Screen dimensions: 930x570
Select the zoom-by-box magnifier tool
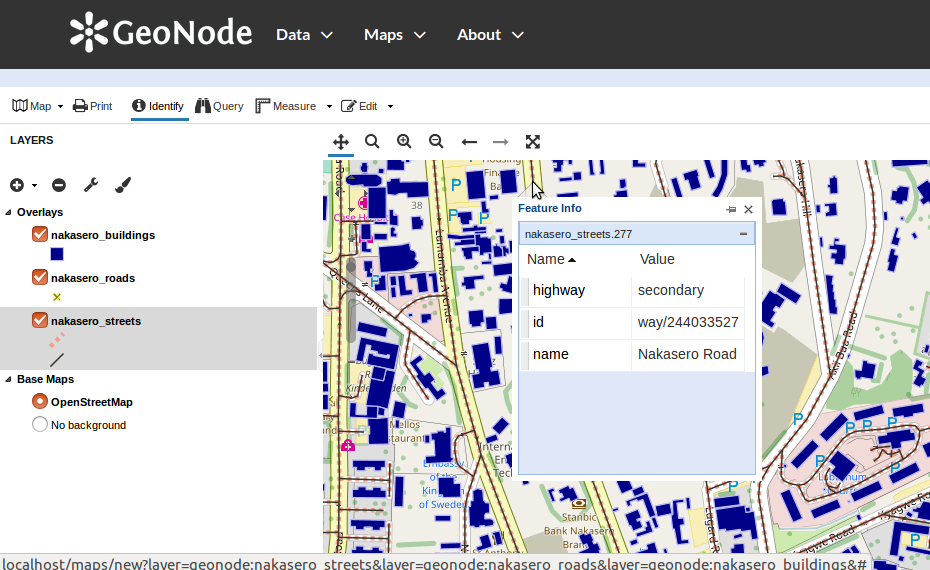click(372, 142)
